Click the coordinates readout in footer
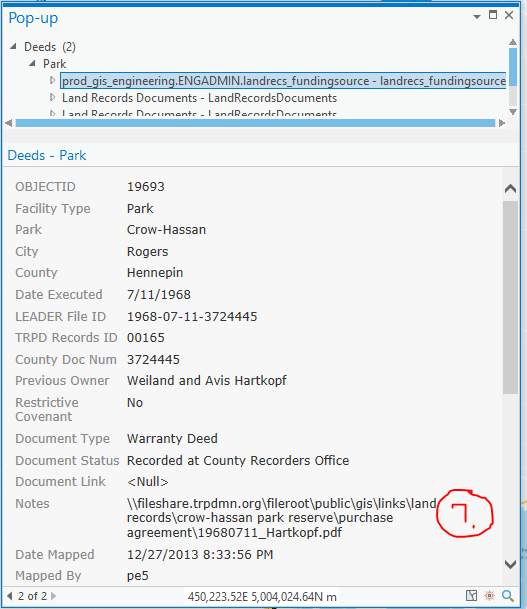This screenshot has width=527, height=609. 262,597
